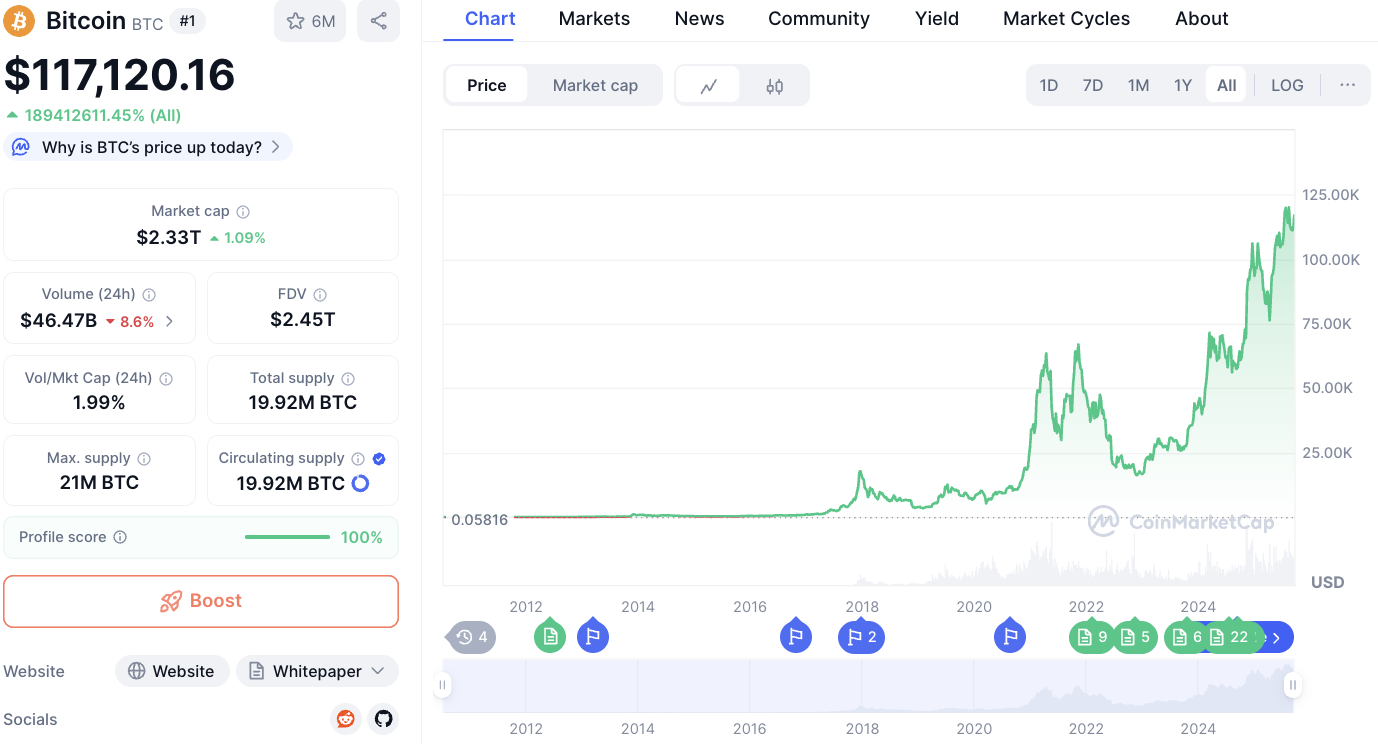Click the share icon button
The height and width of the screenshot is (744, 1378).
(x=378, y=21)
